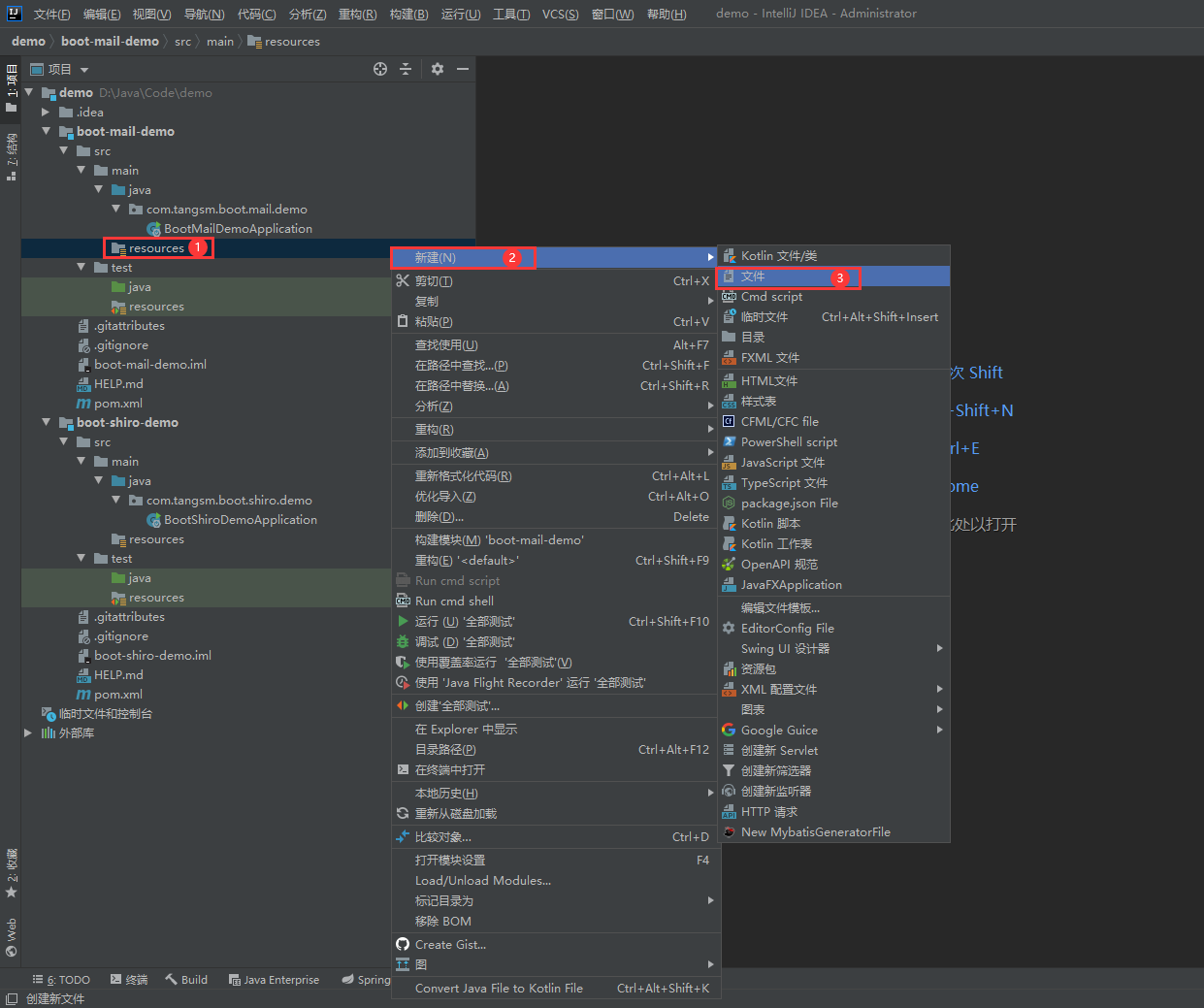Open the 文件(F) menu
1204x1008 pixels.
point(51,14)
